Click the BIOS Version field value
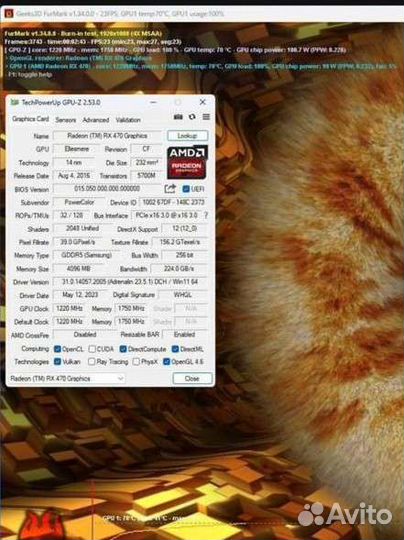The image size is (404, 540). point(107,189)
